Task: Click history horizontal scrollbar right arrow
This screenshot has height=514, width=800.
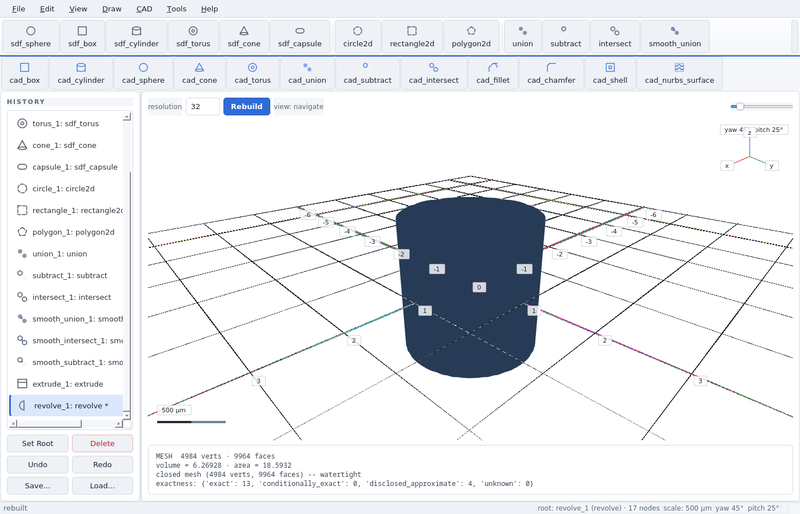Action: tap(118, 424)
